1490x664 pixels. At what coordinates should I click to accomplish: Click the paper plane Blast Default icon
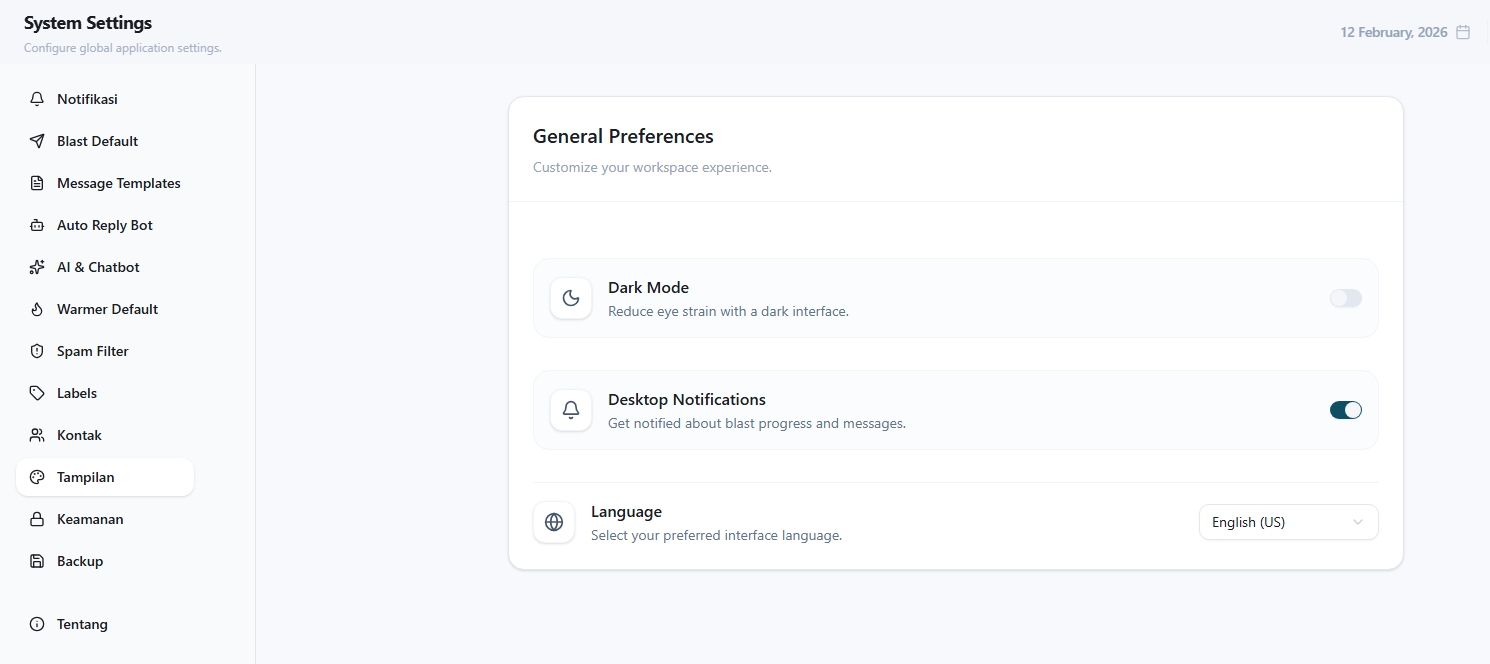37,141
